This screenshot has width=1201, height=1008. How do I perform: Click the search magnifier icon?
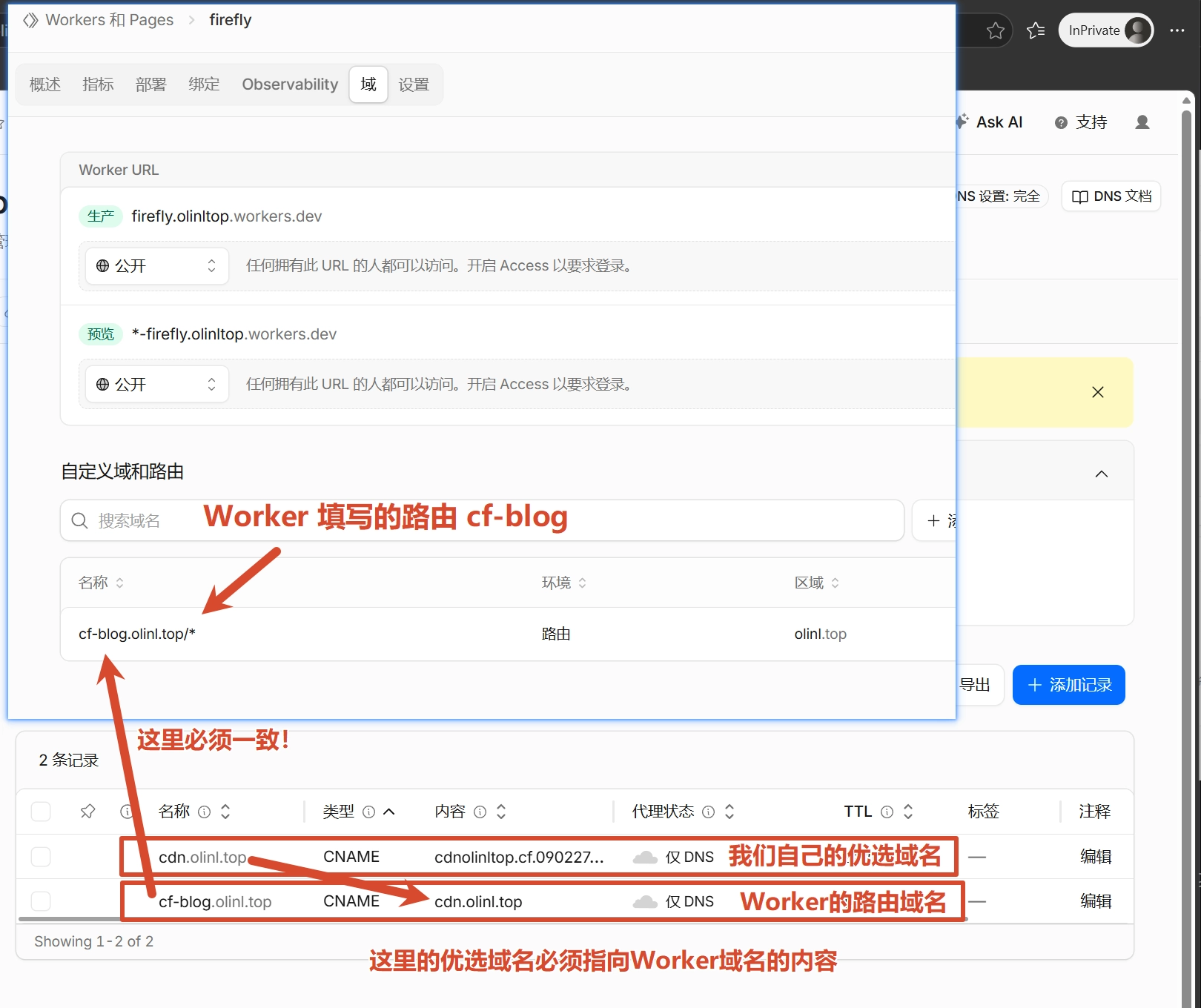pos(79,521)
